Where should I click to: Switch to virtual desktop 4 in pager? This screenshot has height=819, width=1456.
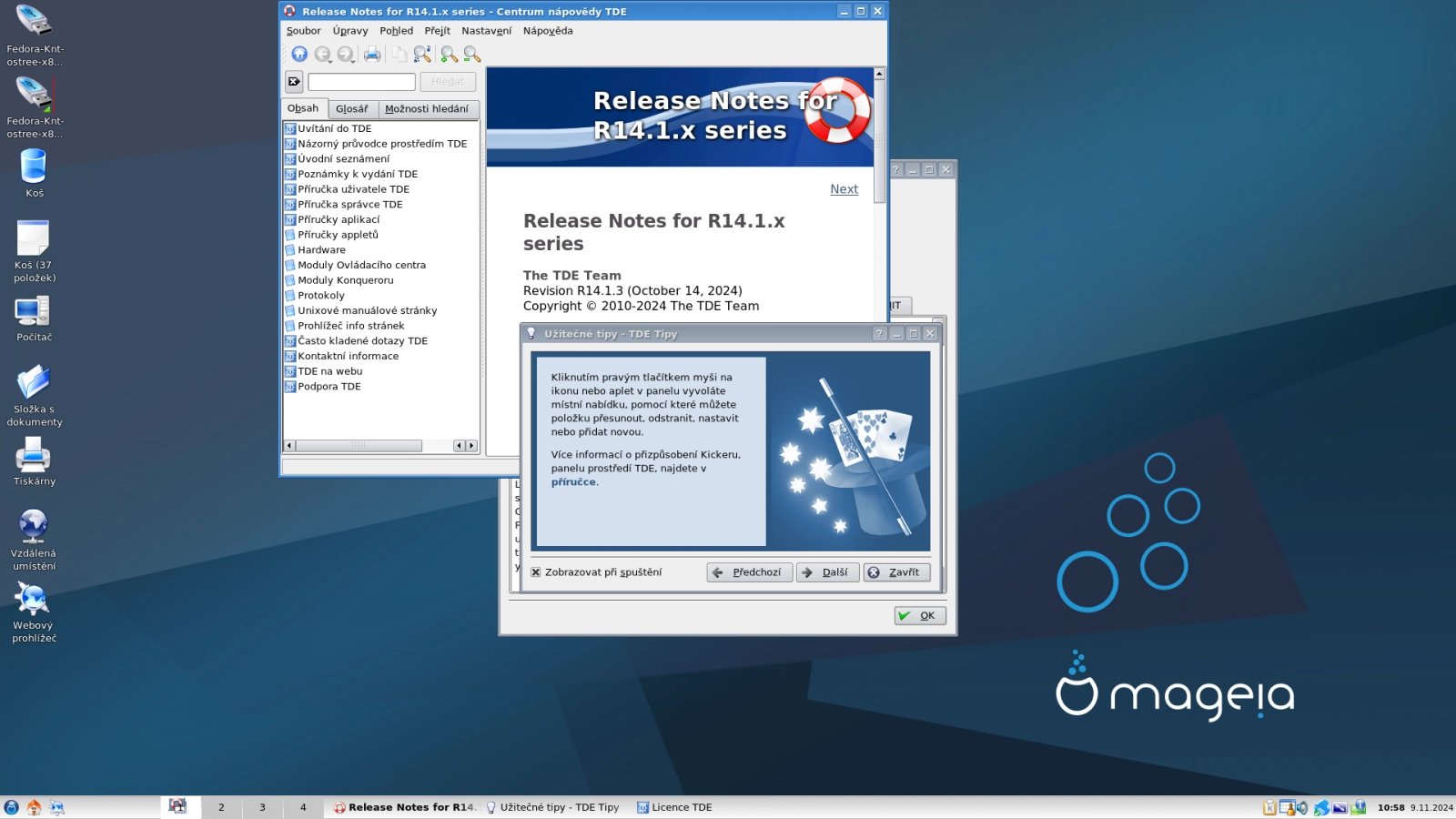click(x=303, y=807)
